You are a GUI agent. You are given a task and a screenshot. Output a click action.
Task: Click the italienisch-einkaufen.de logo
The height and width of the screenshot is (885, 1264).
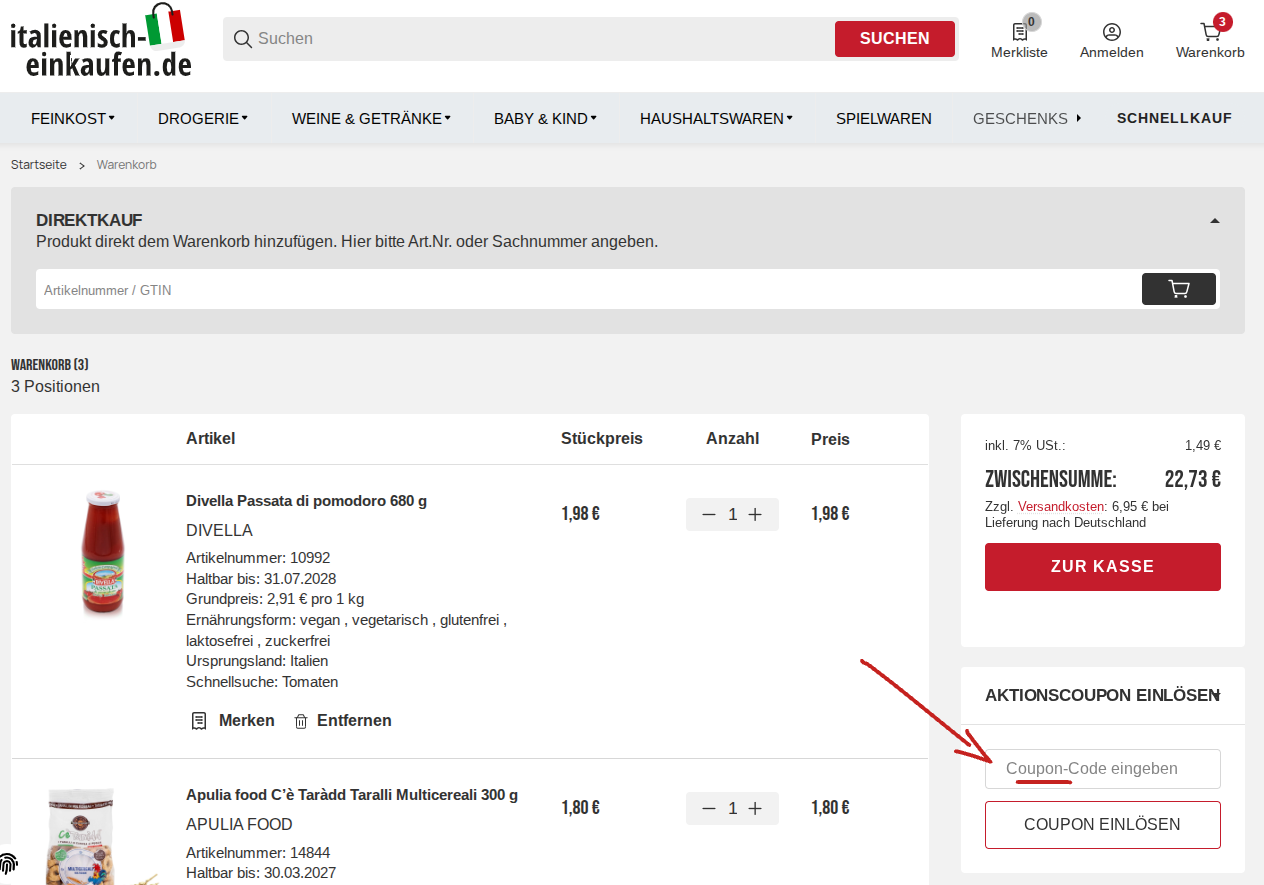(x=100, y=41)
